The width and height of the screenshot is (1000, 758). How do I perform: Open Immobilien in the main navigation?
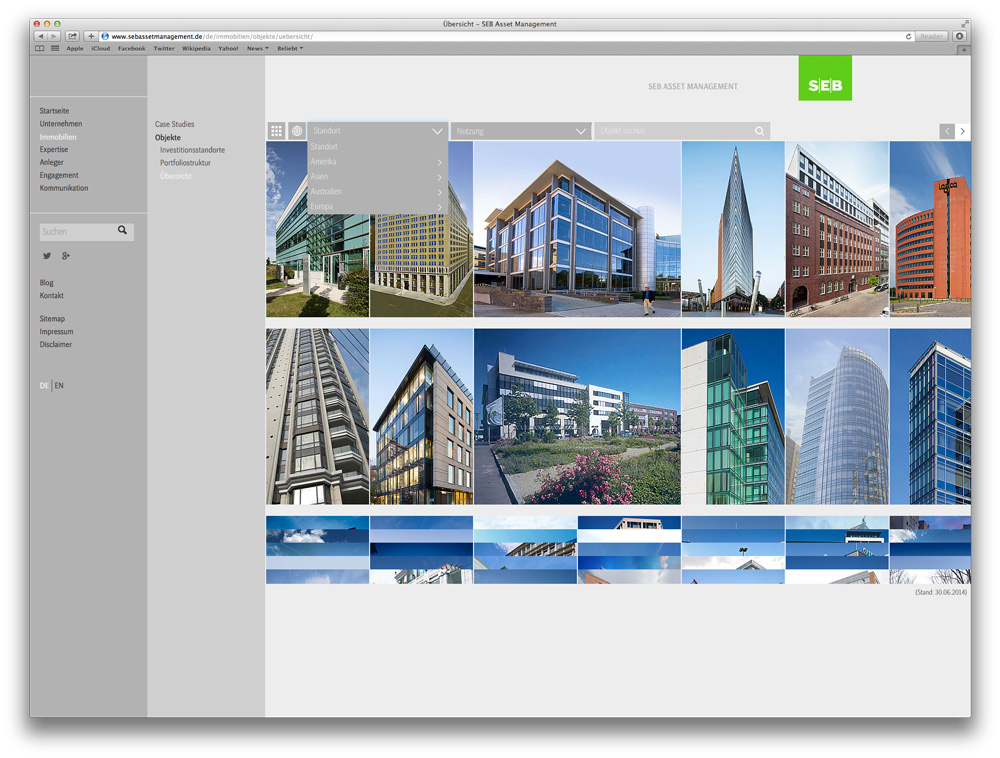pyautogui.click(x=58, y=137)
